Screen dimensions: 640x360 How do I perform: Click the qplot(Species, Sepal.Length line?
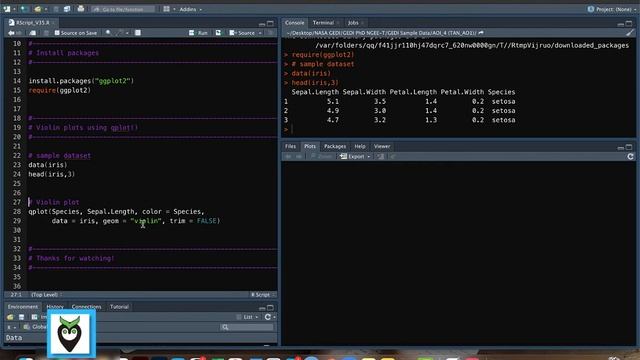(116, 211)
